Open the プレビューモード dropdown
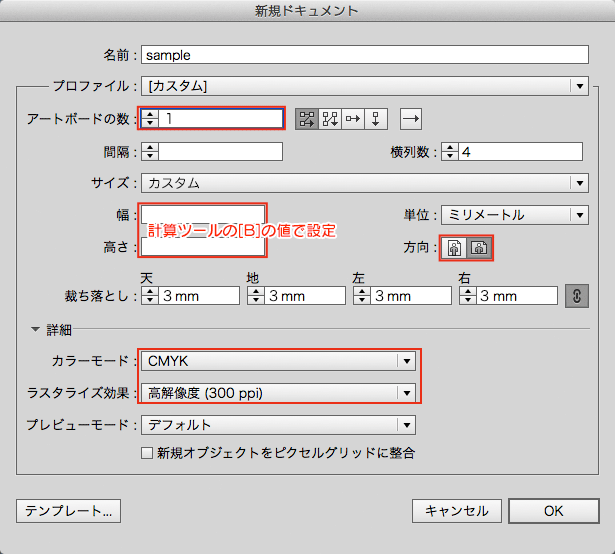 (x=277, y=425)
